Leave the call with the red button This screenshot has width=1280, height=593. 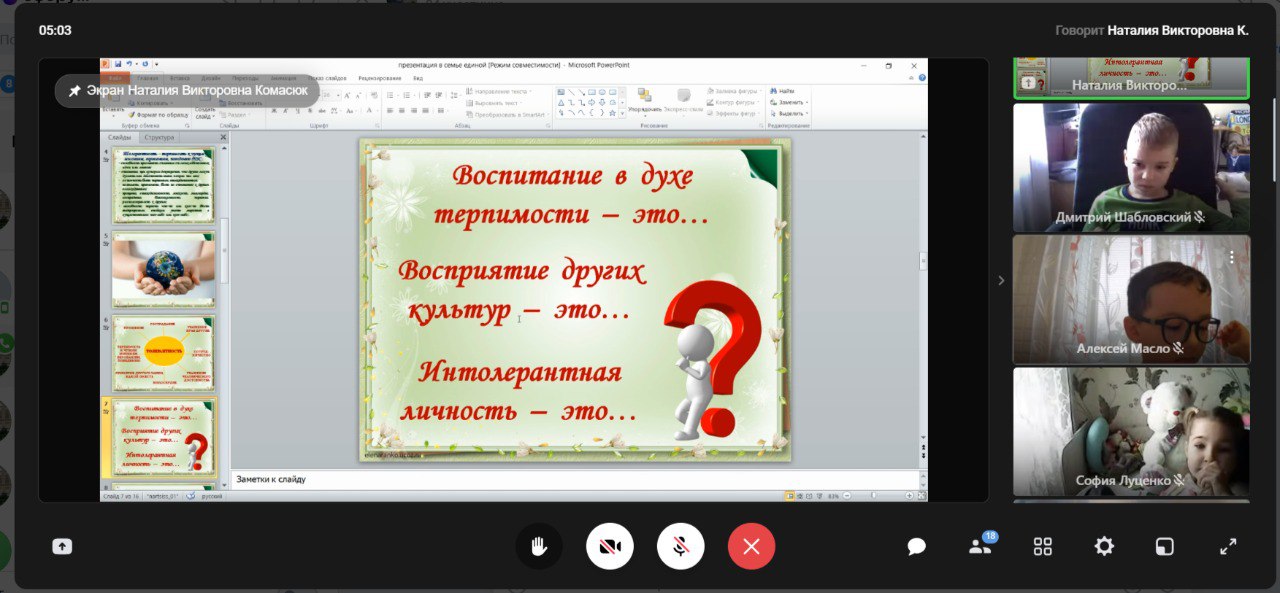tap(751, 546)
